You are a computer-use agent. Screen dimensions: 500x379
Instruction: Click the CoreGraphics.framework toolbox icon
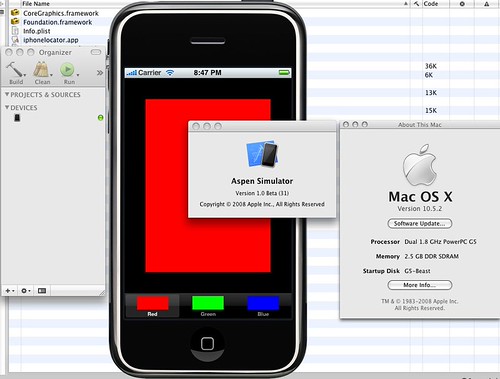(x=15, y=13)
